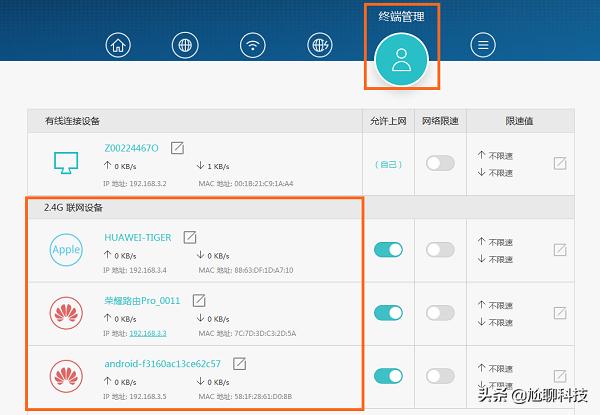Disable internet access for android-f3160ac13ce62c57
The image size is (600, 415).
pos(388,376)
